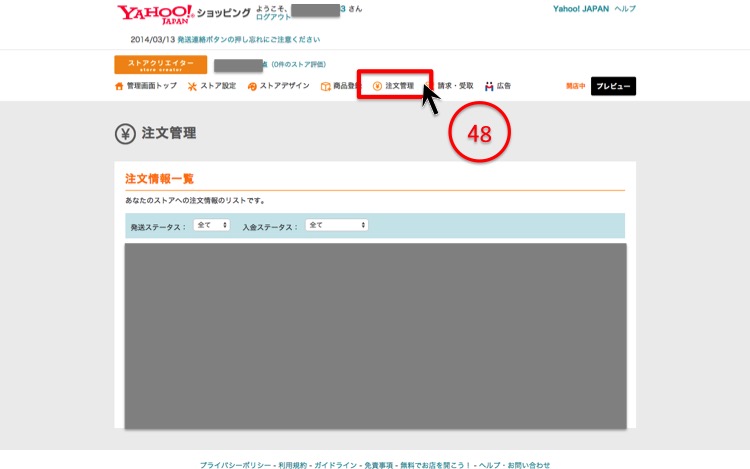Click the yen icon for 注文管理 tab
750x469 pixels.
tap(377, 86)
